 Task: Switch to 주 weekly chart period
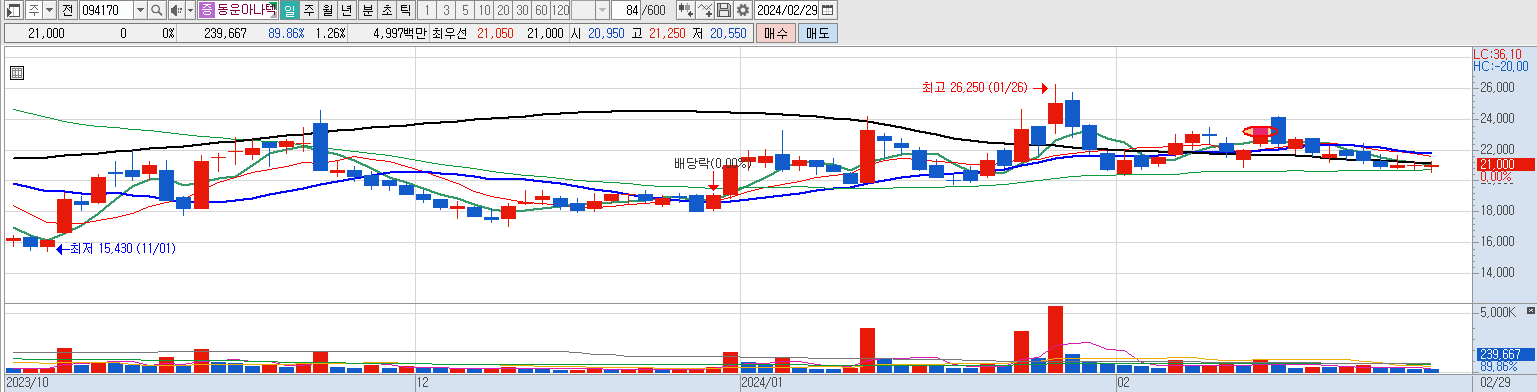click(309, 10)
